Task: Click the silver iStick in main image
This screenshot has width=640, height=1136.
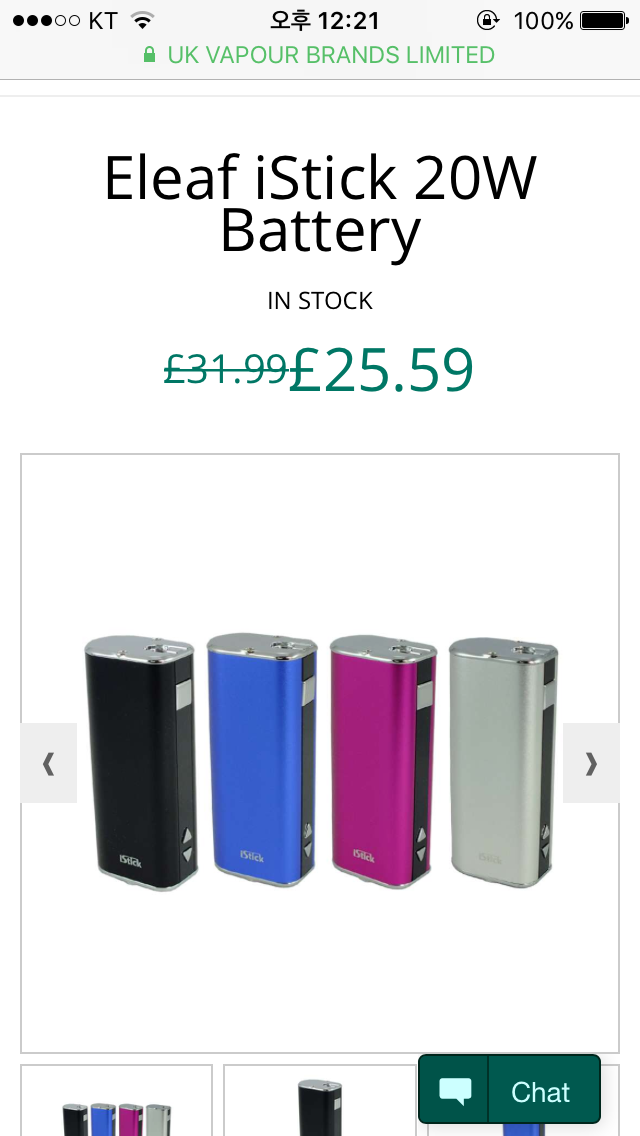Action: [x=503, y=761]
